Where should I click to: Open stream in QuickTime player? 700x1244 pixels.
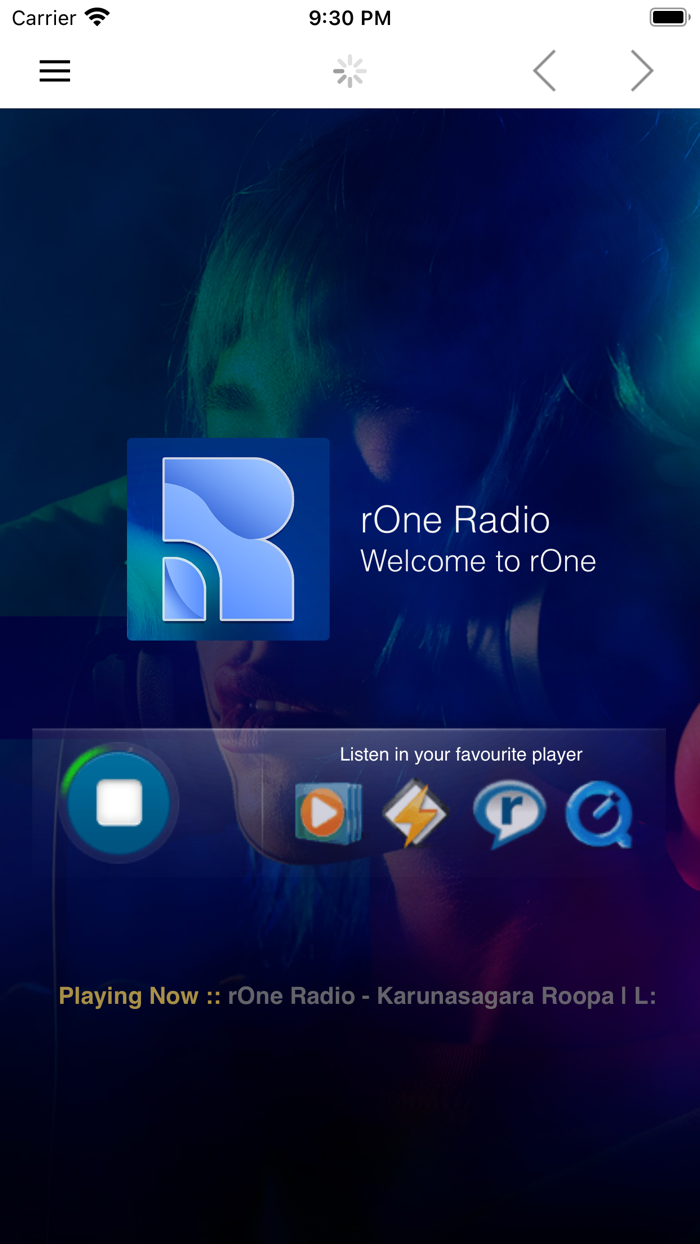pyautogui.click(x=600, y=815)
